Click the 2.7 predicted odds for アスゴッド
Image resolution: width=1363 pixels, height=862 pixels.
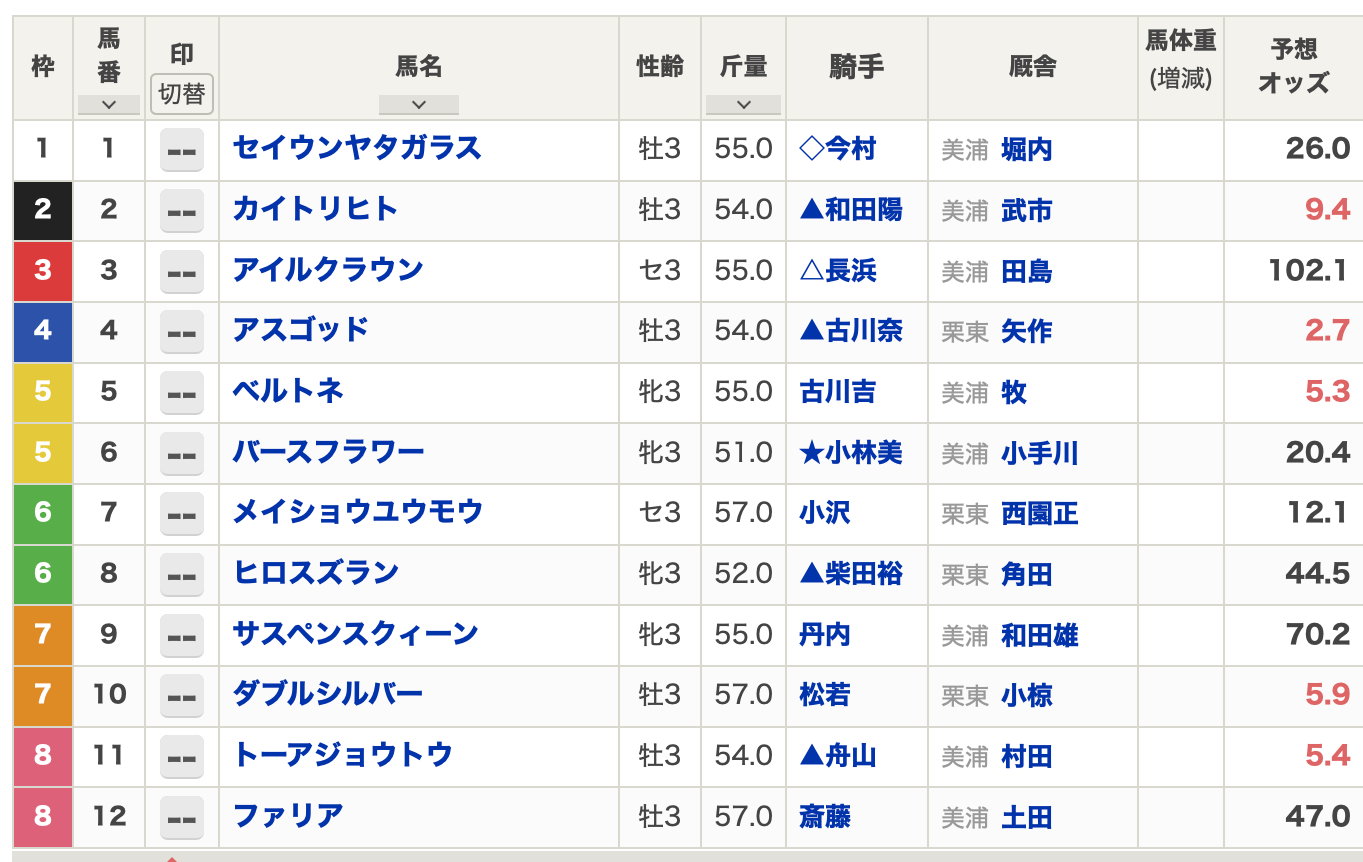pyautogui.click(x=1327, y=331)
